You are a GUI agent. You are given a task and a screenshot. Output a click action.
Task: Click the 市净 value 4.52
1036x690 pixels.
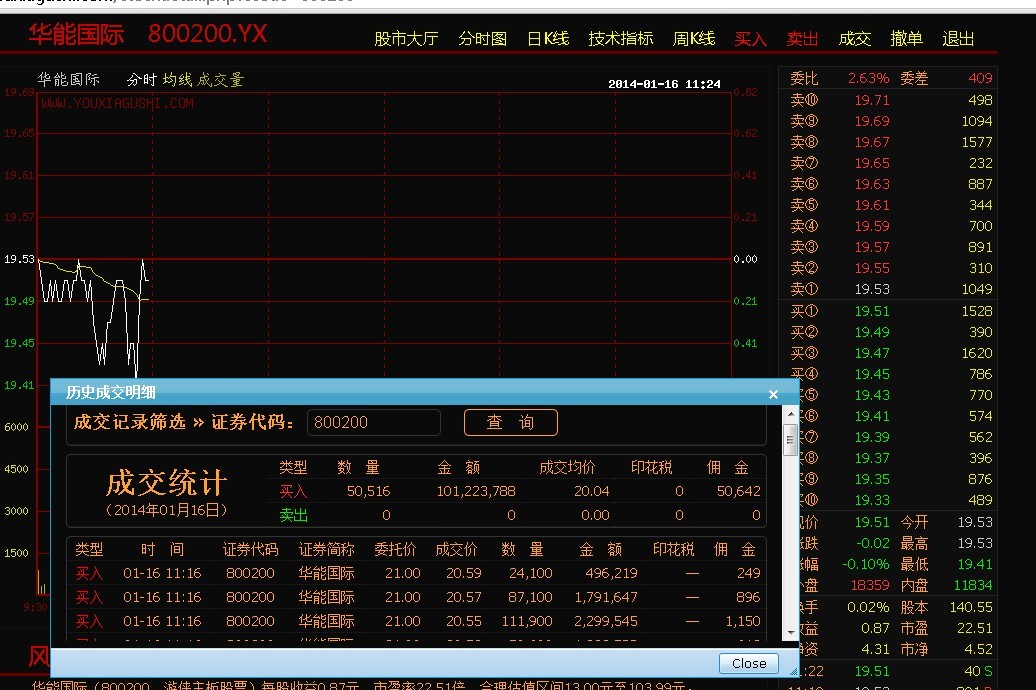979,649
